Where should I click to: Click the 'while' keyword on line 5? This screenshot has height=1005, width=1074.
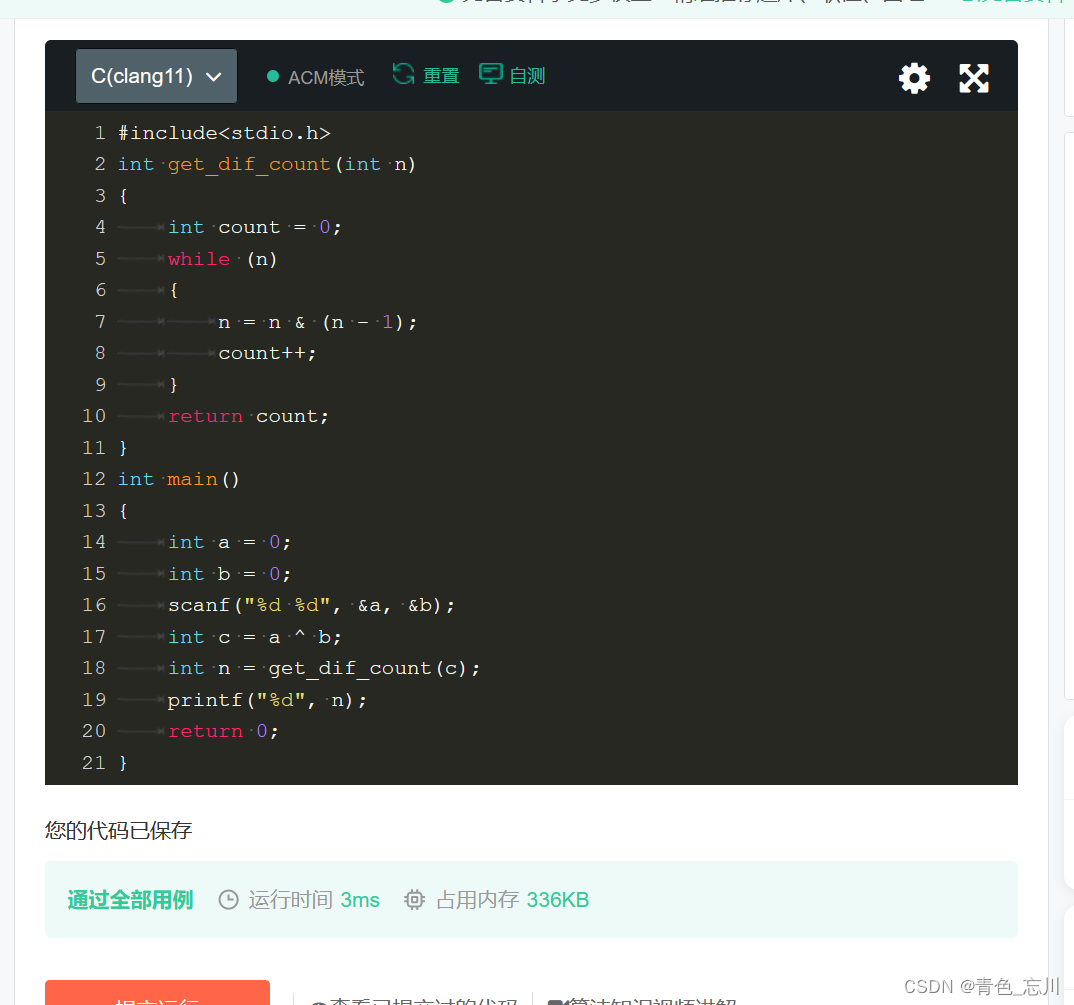199,259
